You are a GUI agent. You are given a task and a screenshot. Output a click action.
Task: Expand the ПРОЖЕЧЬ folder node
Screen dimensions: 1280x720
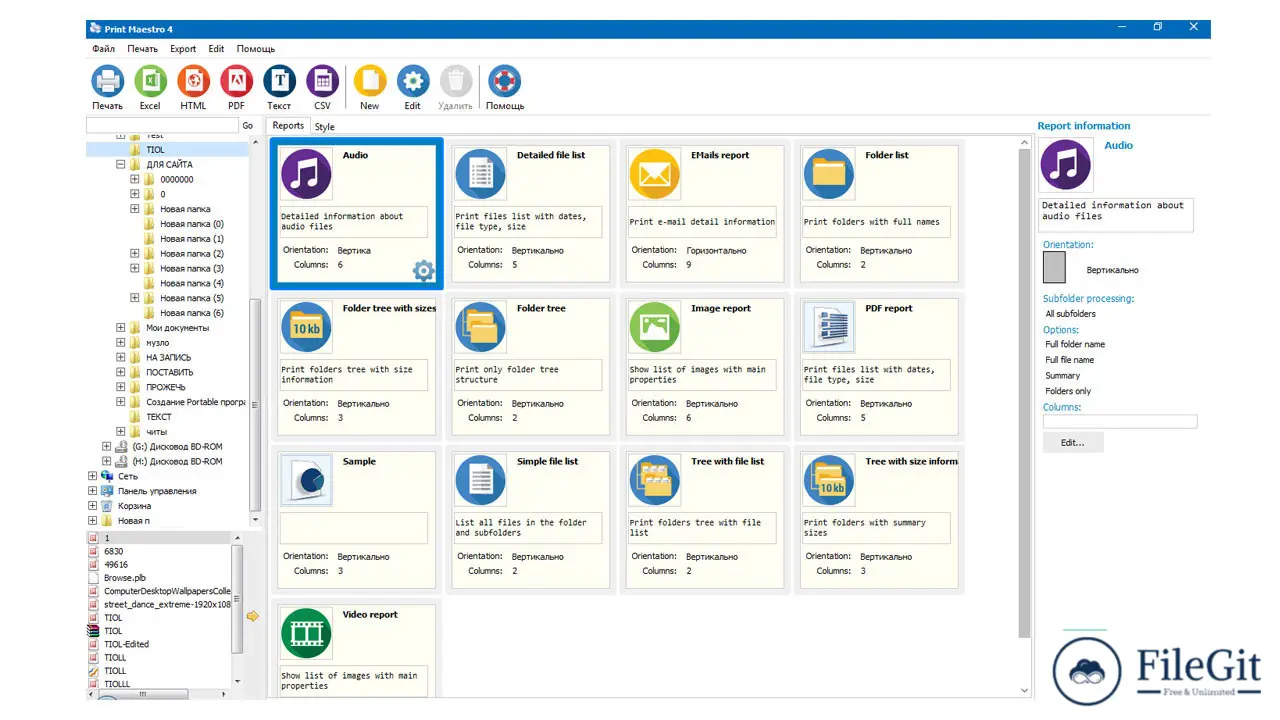(121, 387)
